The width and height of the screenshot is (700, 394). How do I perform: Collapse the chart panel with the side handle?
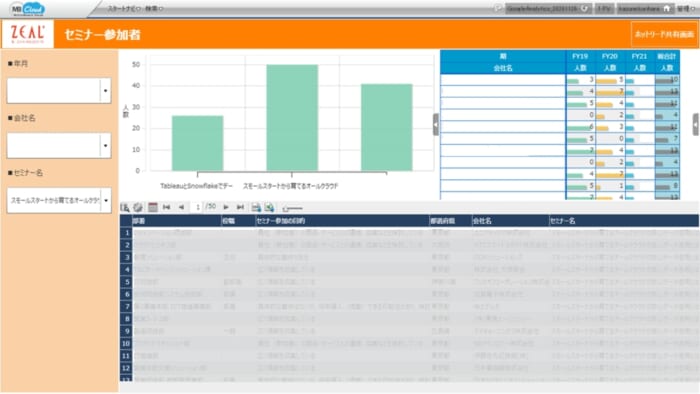click(436, 124)
